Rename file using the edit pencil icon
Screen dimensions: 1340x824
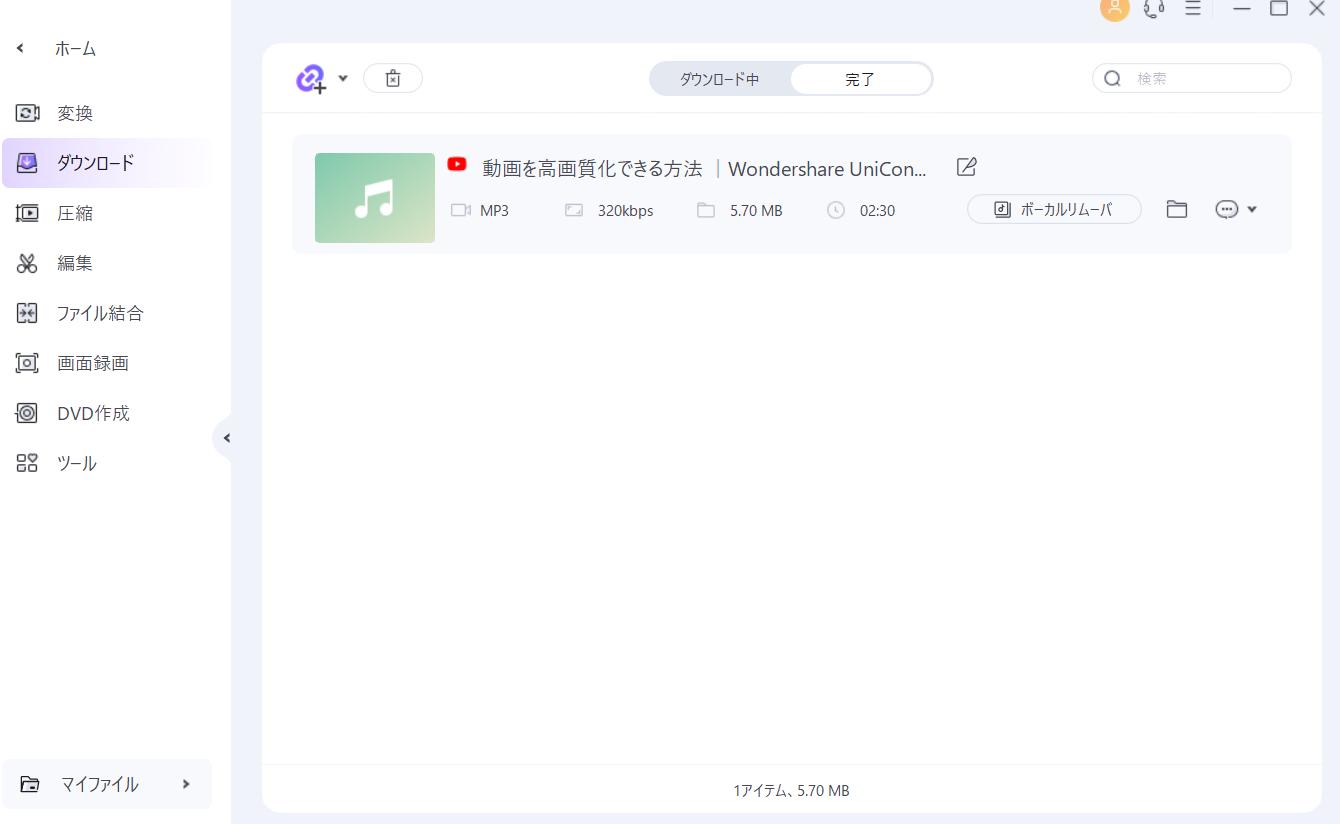point(966,167)
